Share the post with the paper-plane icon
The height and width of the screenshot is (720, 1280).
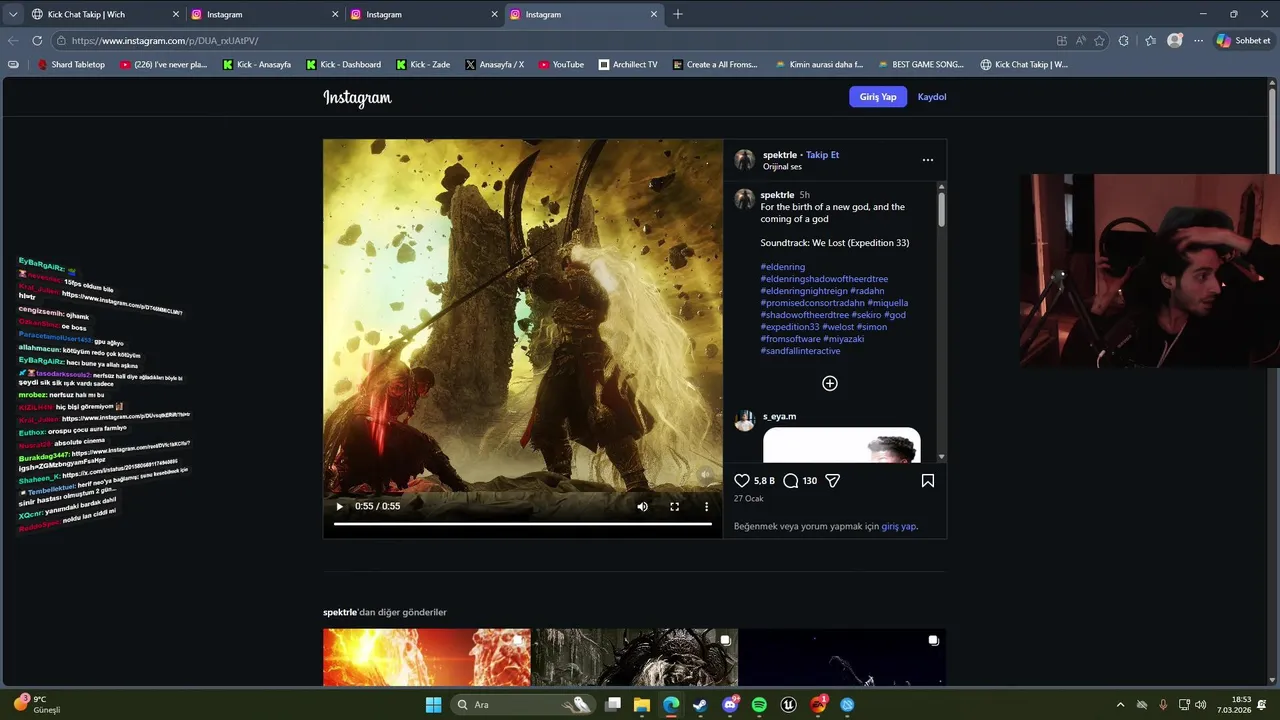click(832, 481)
